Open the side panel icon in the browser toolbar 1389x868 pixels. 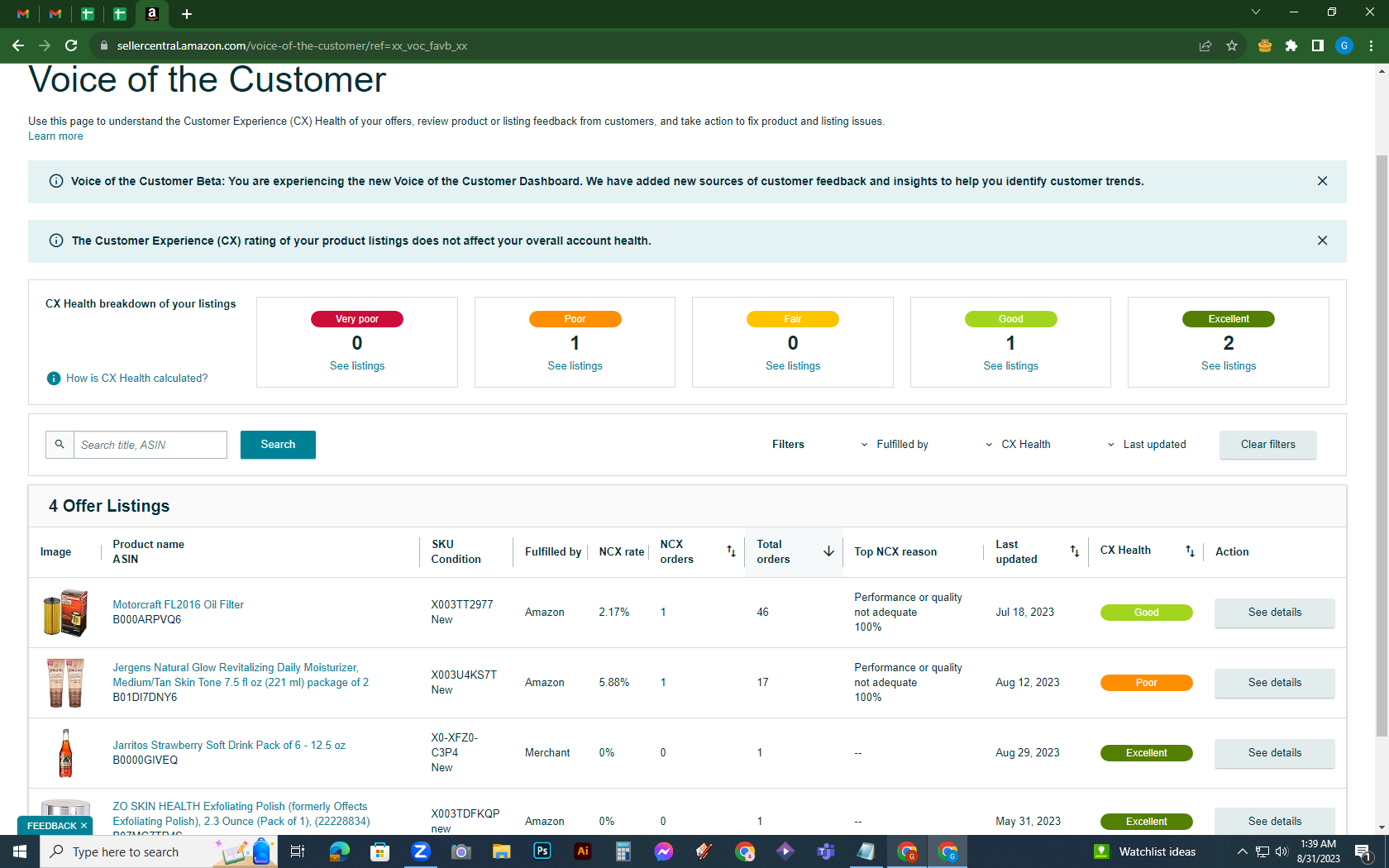[x=1318, y=45]
